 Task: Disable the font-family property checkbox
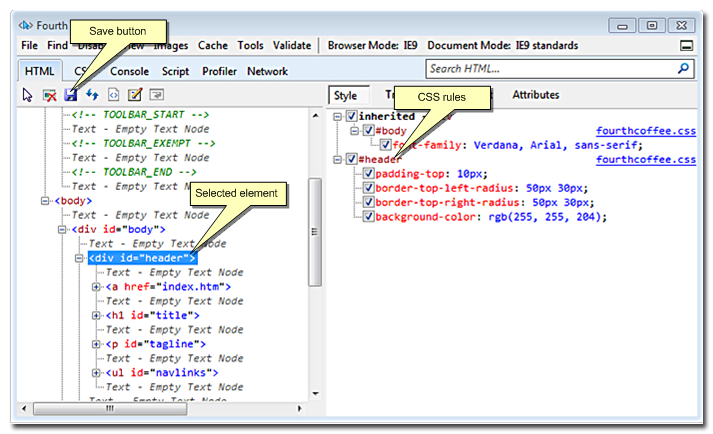(386, 145)
